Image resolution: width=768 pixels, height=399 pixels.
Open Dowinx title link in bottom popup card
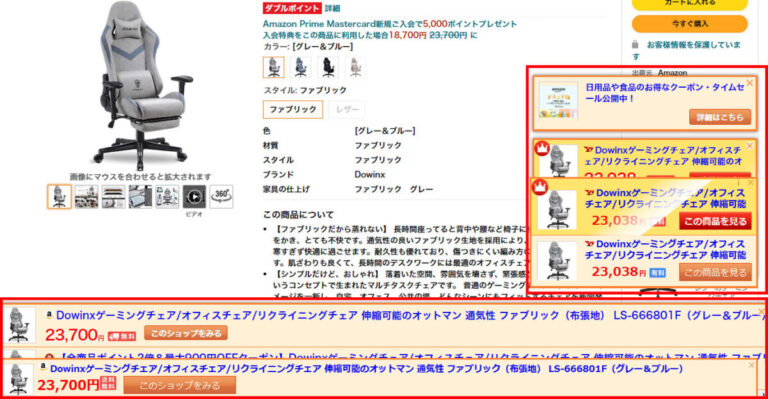click(x=665, y=249)
